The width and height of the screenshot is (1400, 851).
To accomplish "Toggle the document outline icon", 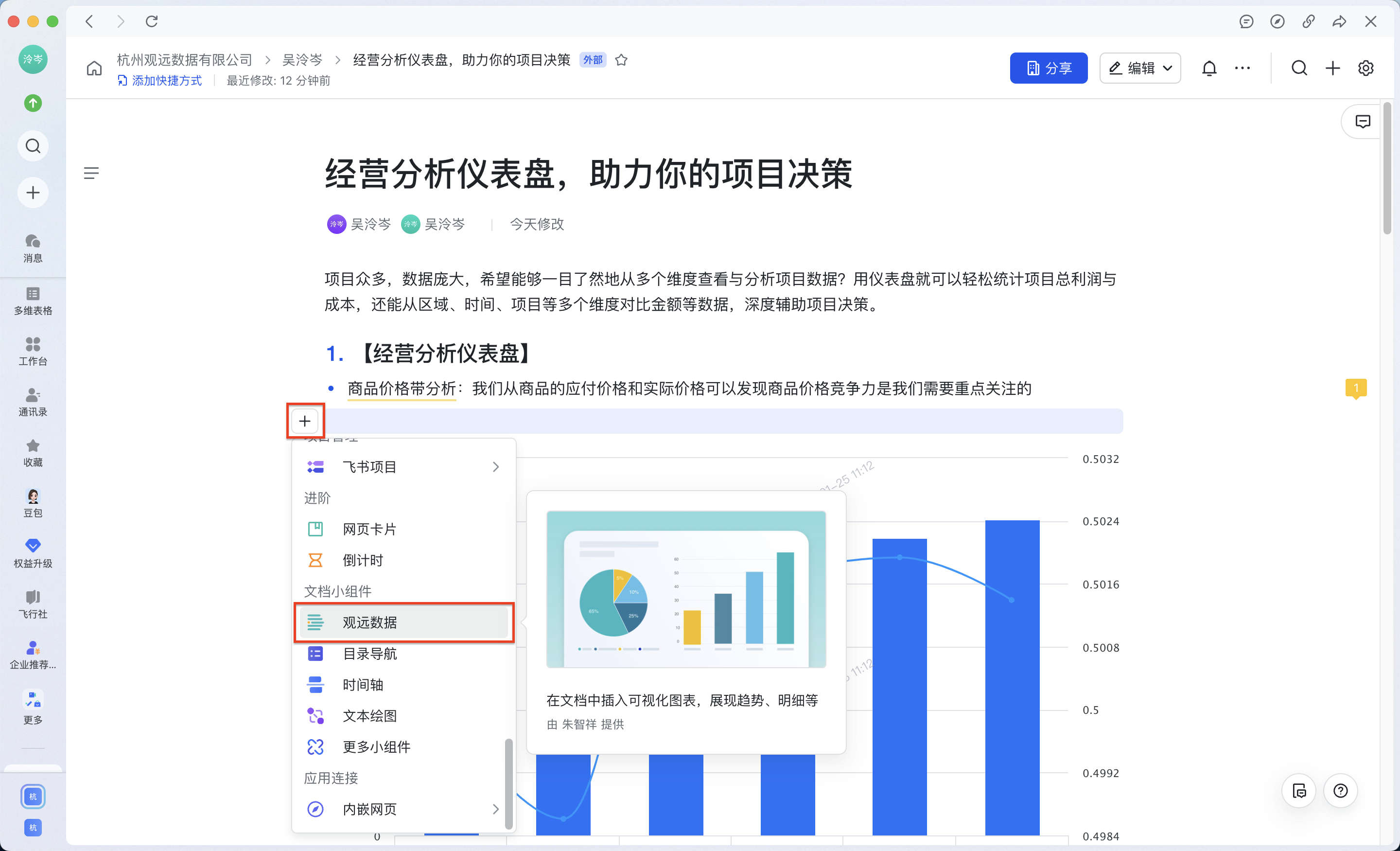I will pos(91,173).
